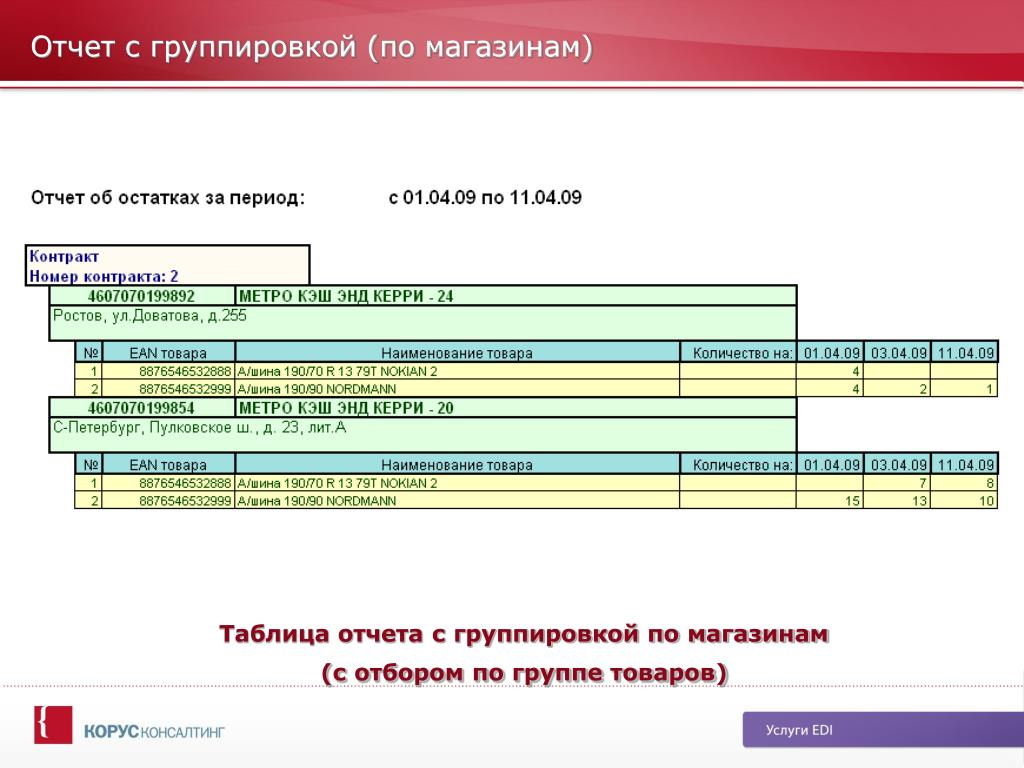
Task: Click quantity cell with value 13
Action: (x=897, y=500)
